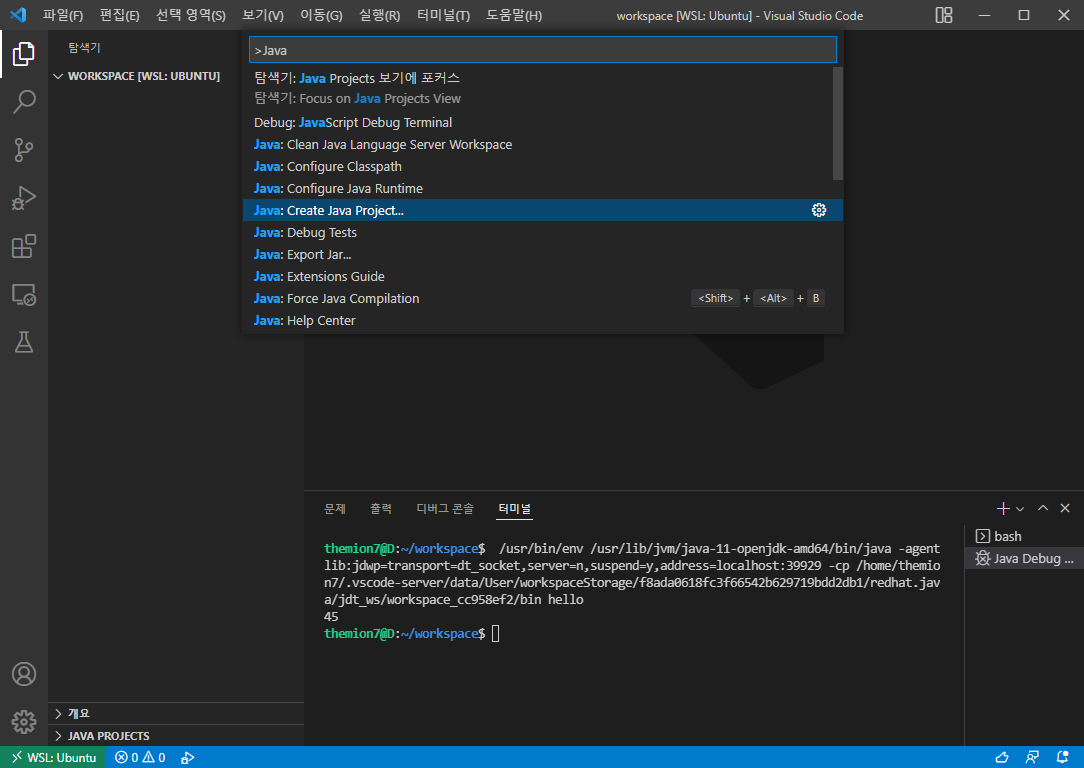Open the 도움말(H) menu
Screen dimensions: 1084x768
click(x=514, y=15)
